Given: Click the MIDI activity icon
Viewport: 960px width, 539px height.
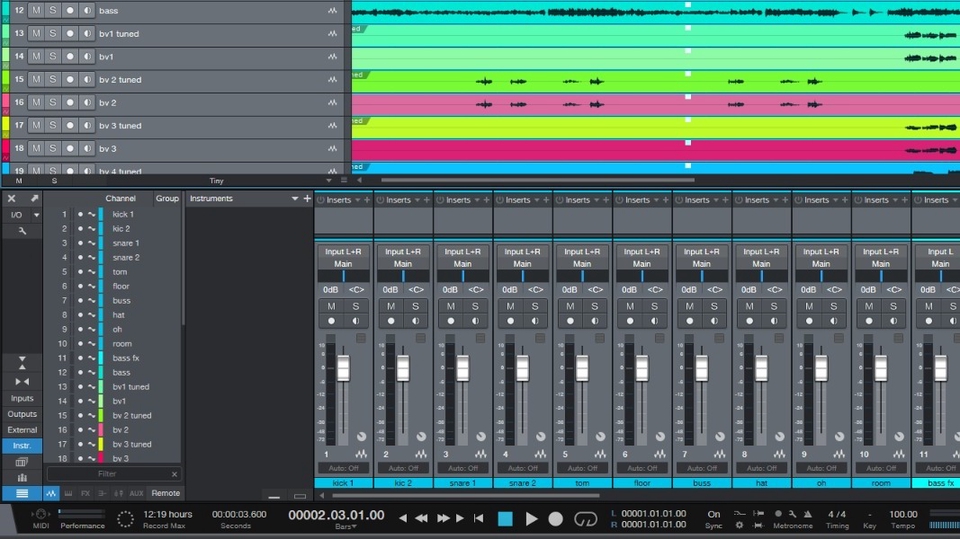Looking at the screenshot, I should (x=40, y=514).
